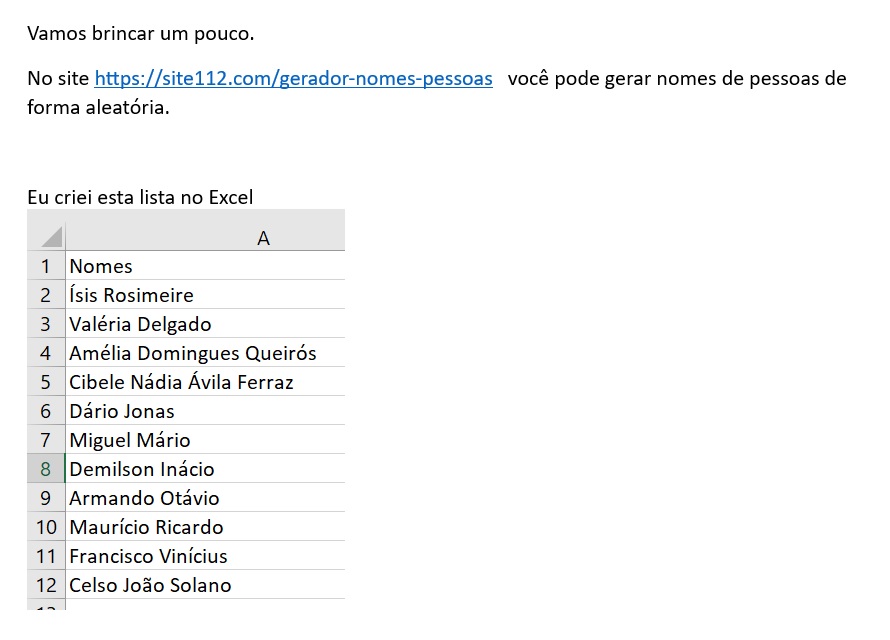Click the Francisco Vinícius cell

205,555
